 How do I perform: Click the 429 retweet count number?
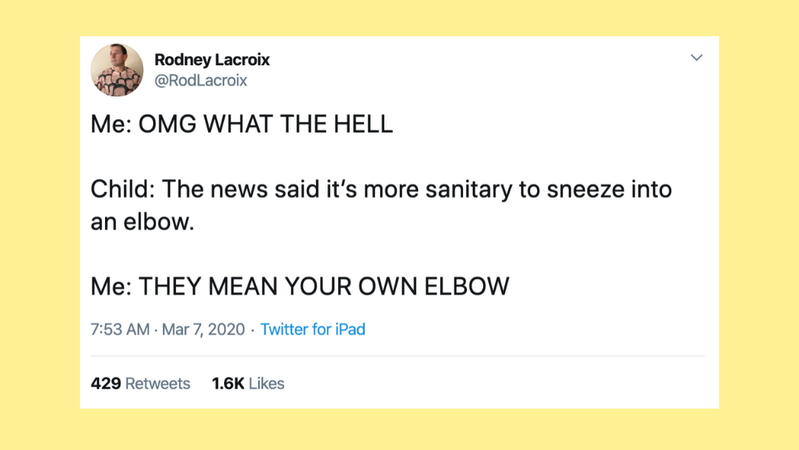point(106,383)
